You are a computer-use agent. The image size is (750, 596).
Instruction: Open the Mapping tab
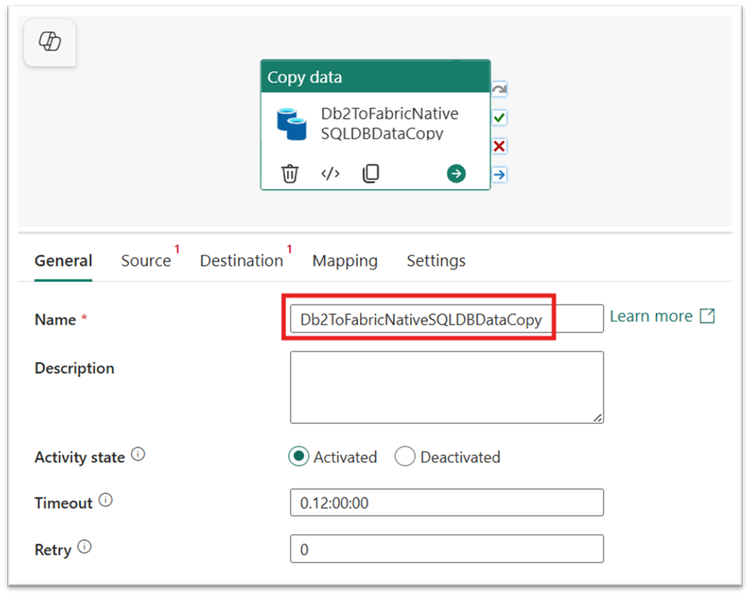pos(345,261)
